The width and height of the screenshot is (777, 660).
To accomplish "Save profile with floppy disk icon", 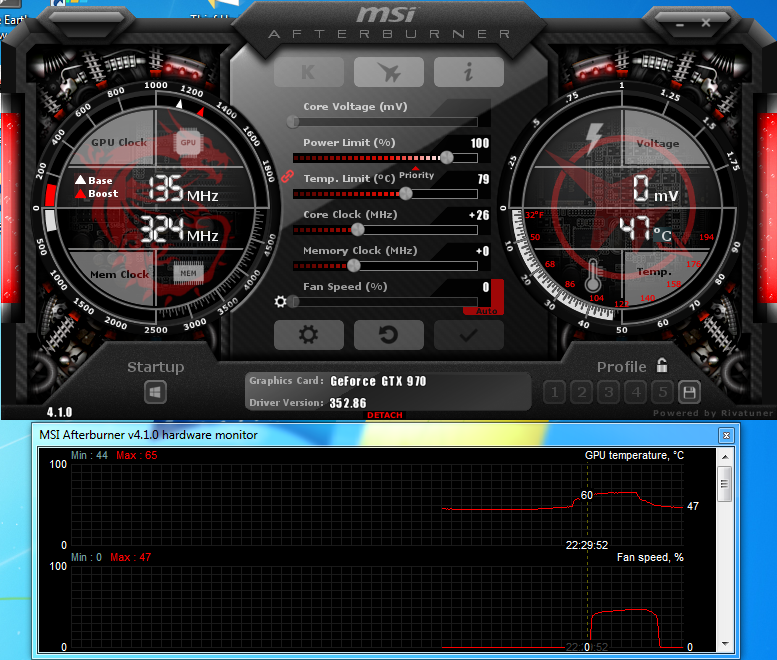I will pos(689,393).
